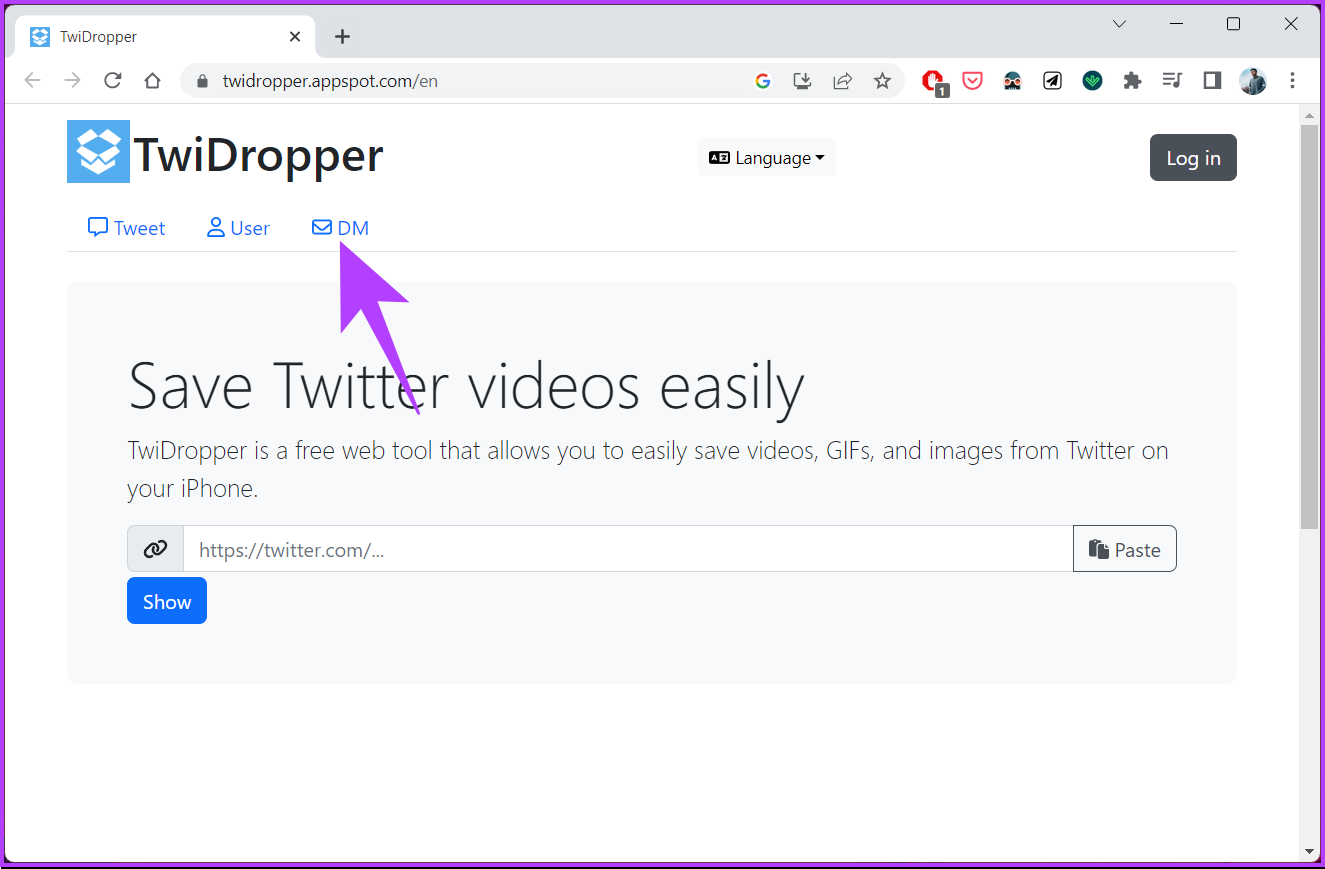Image resolution: width=1325 pixels, height=869 pixels.
Task: Click the site security padlock icon
Action: [x=201, y=81]
